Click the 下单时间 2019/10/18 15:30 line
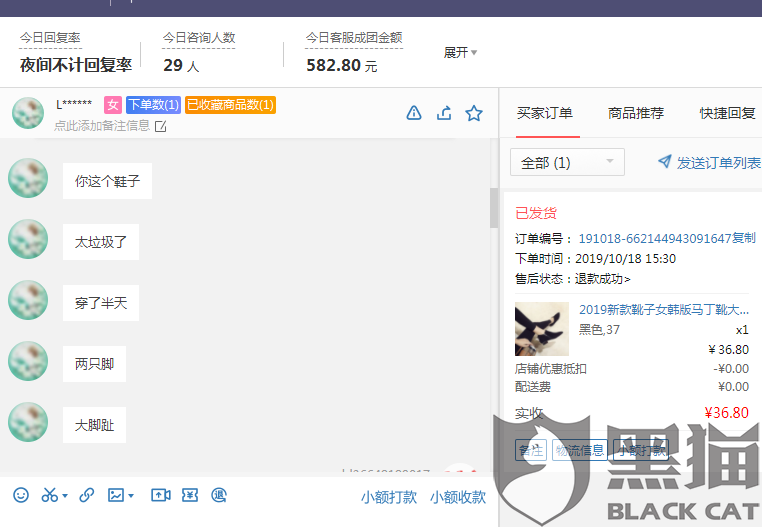The width and height of the screenshot is (762, 527). point(595,259)
